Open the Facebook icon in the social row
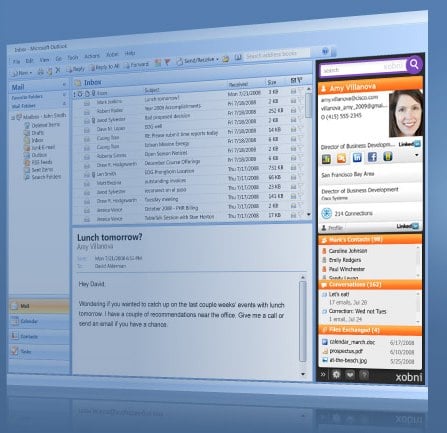 372,157
